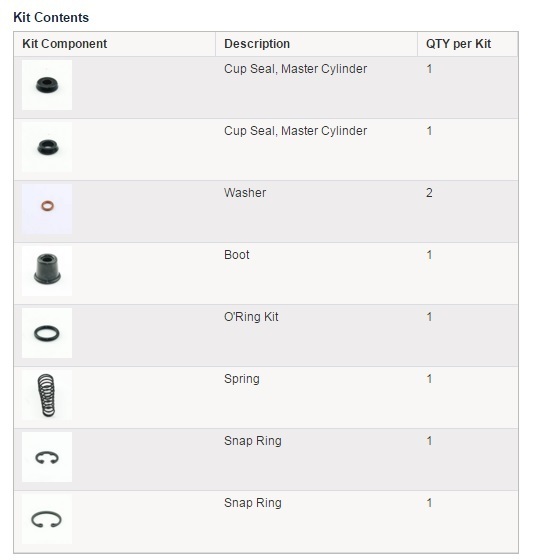Click the Boot description text
Image resolution: width=533 pixels, height=560 pixels.
[x=236, y=255]
